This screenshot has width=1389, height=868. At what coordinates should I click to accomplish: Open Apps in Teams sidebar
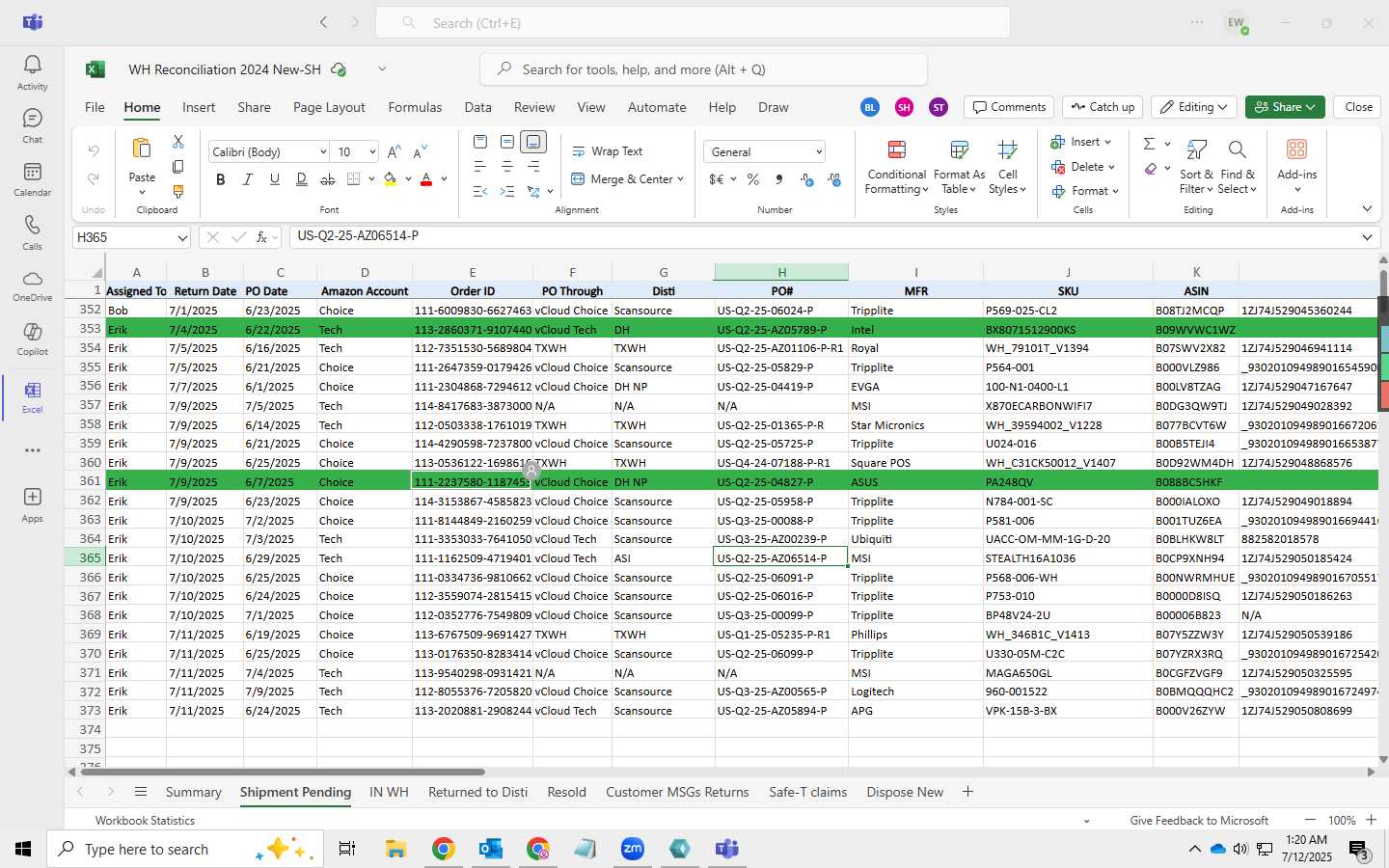click(32, 503)
